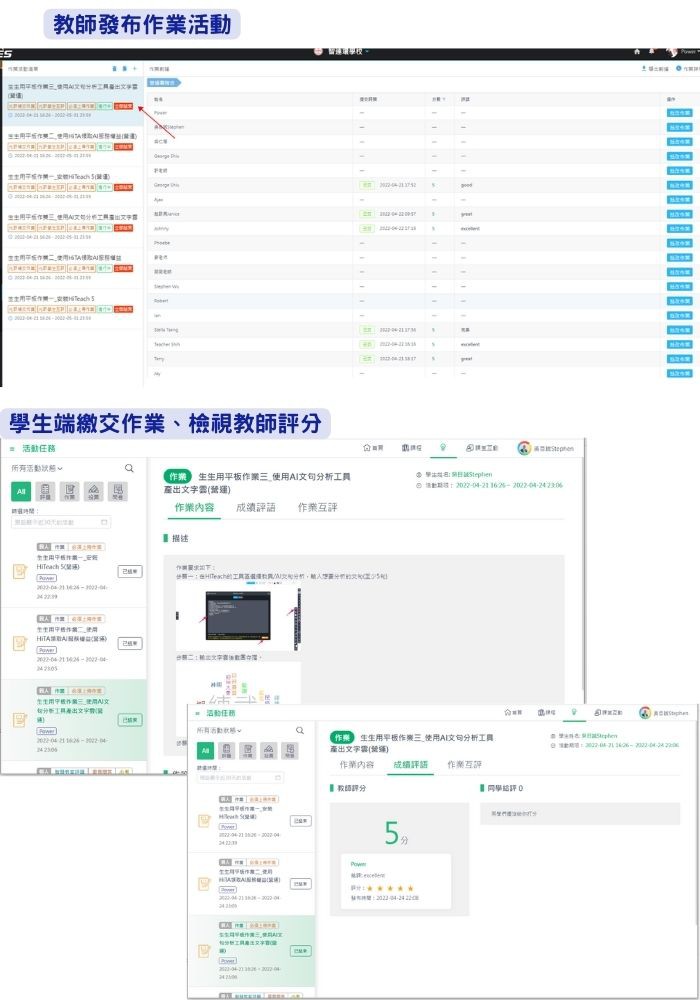700x1000 pixels.
Task: Switch to the 成績評語 tab in the upper student window
Action: [x=255, y=508]
